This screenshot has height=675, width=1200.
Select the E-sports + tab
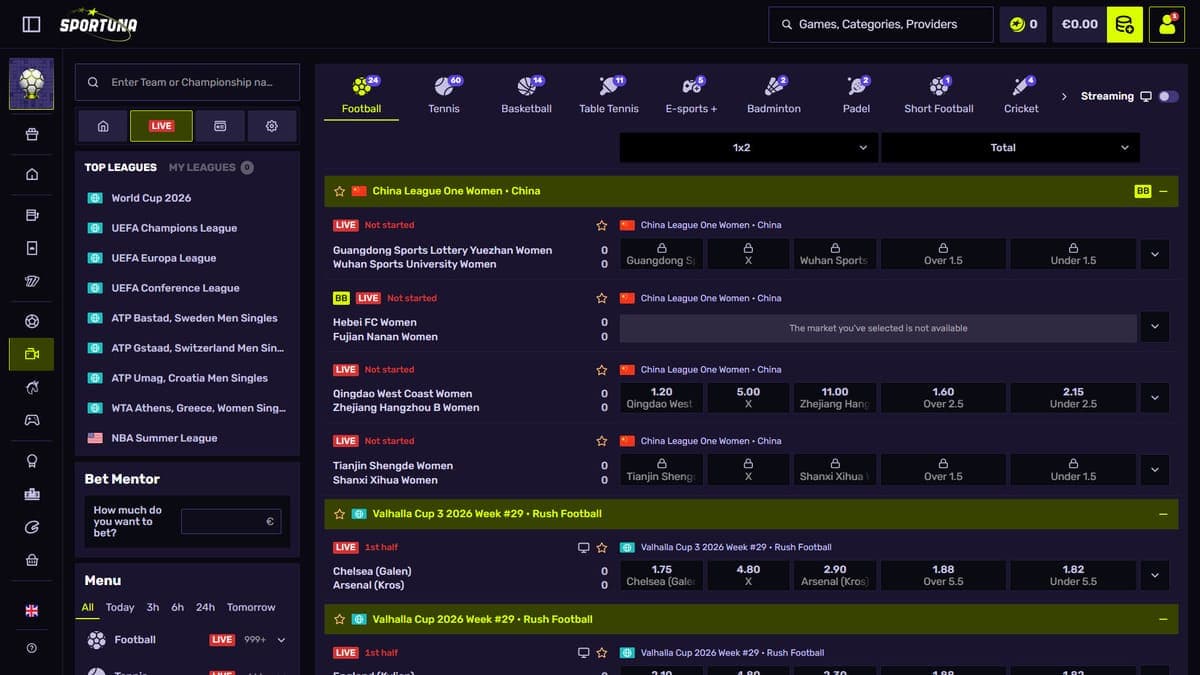coord(691,96)
